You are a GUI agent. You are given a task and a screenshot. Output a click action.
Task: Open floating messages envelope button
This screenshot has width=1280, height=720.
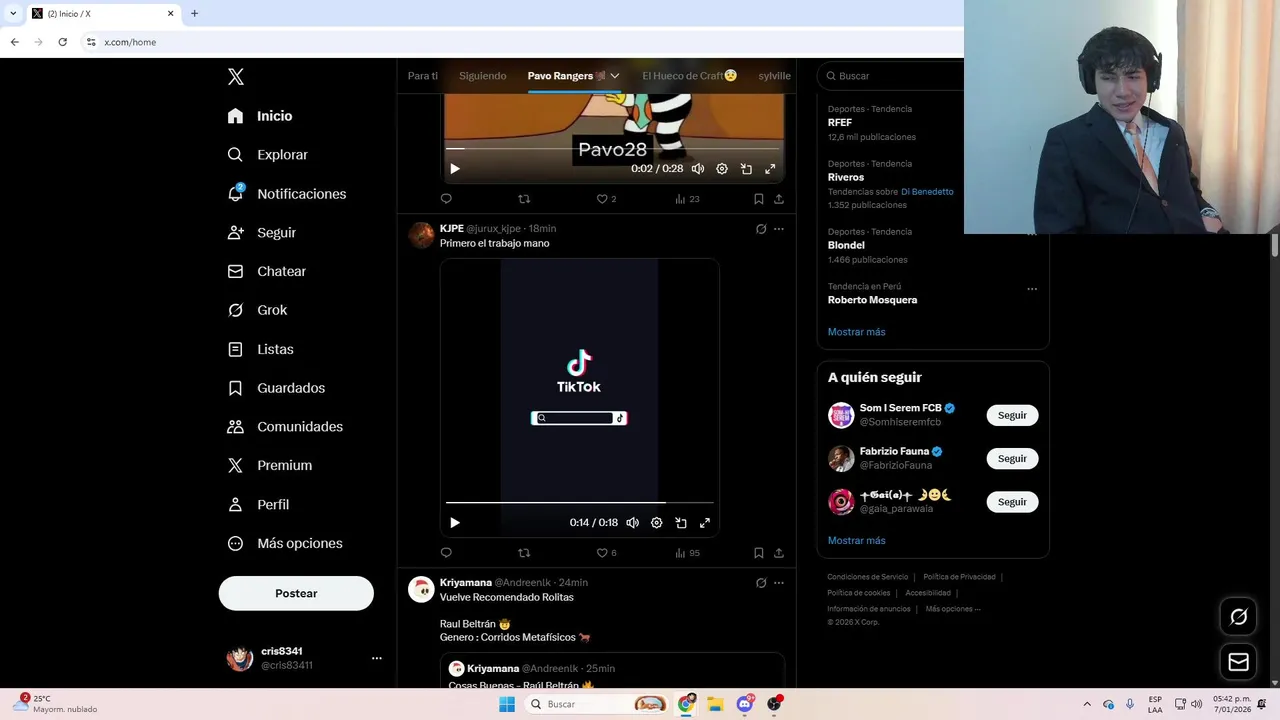pyautogui.click(x=1238, y=662)
